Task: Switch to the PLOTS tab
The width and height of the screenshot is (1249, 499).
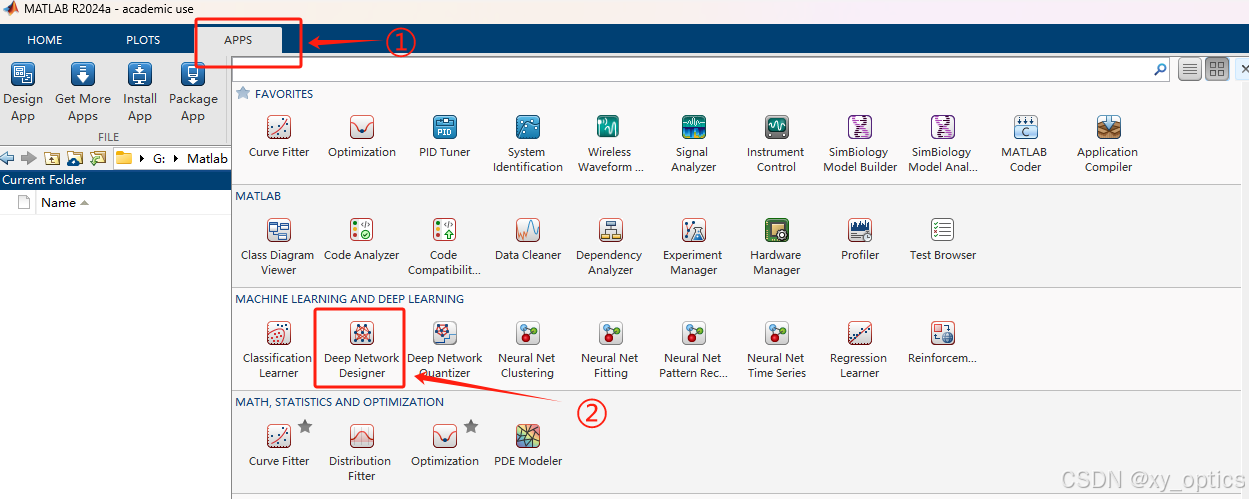Action: click(143, 40)
